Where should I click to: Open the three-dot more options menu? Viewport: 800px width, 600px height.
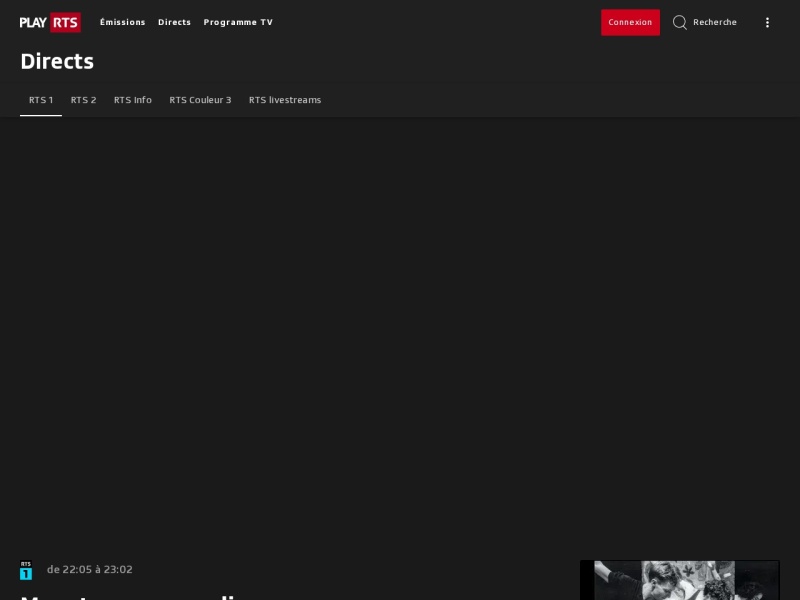[x=767, y=22]
